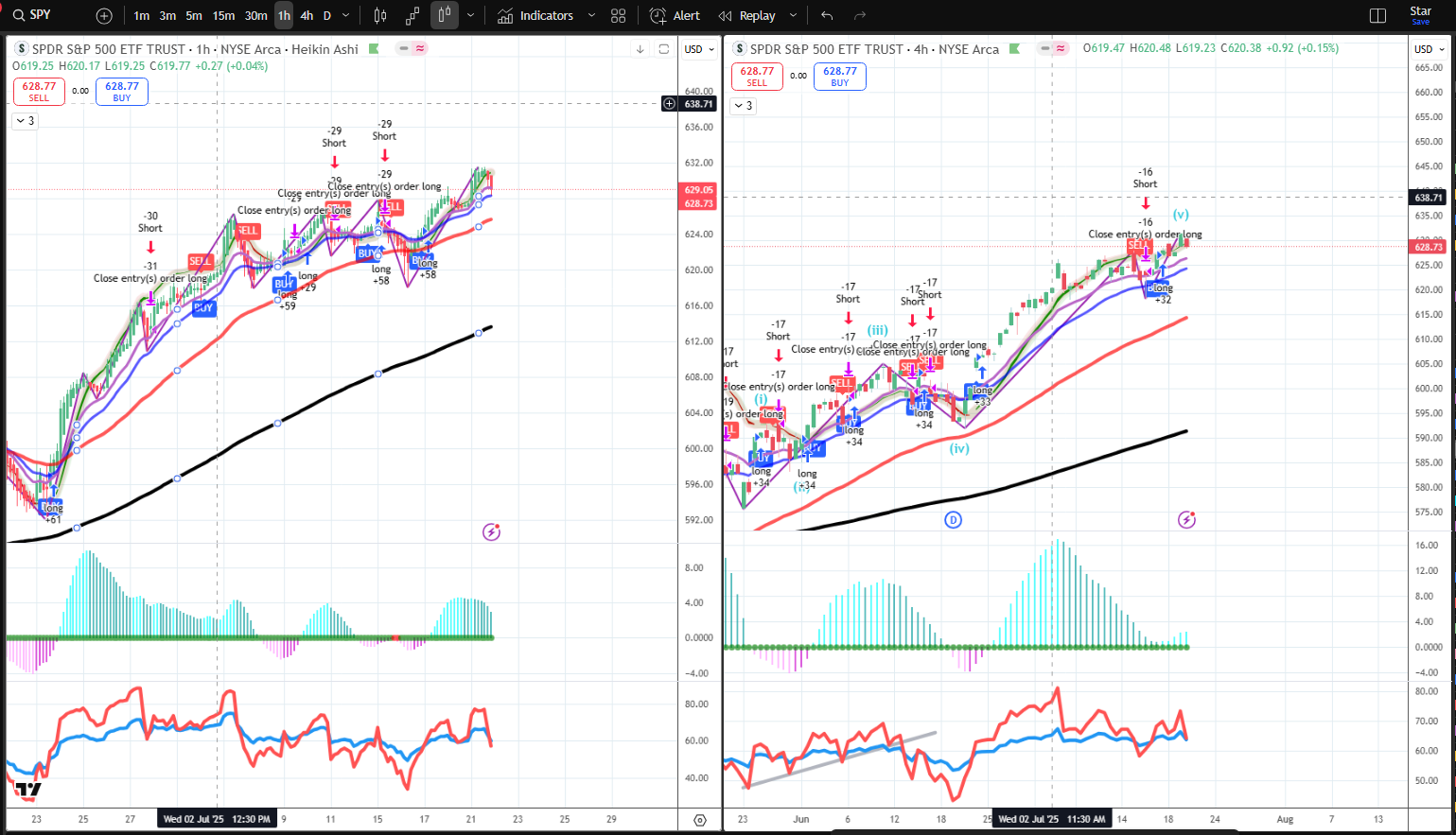Expand the 3 indicators legend in left chart
1456x835 pixels.
pyautogui.click(x=25, y=121)
